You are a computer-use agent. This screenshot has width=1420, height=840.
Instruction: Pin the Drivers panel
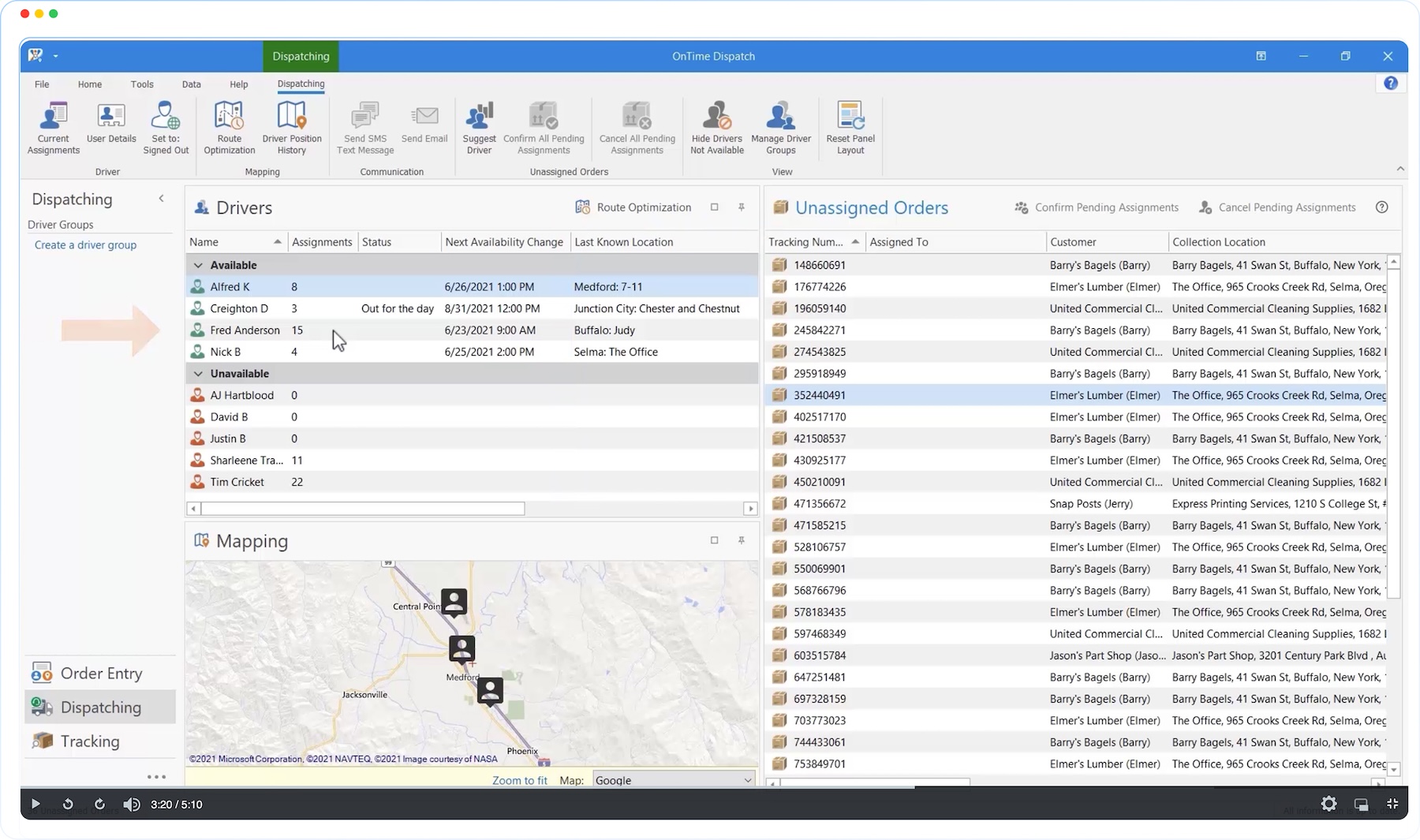point(741,207)
